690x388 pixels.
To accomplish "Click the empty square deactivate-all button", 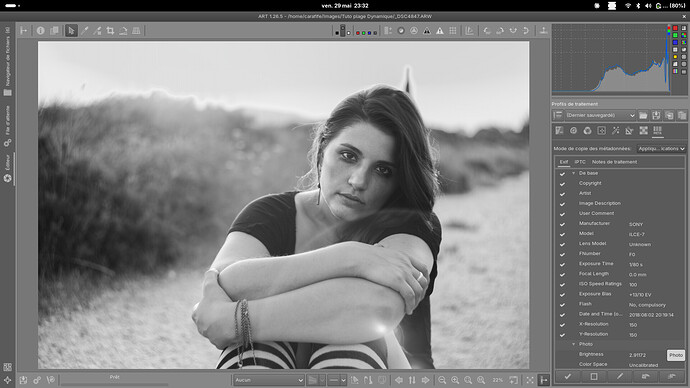I will pos(594,377).
